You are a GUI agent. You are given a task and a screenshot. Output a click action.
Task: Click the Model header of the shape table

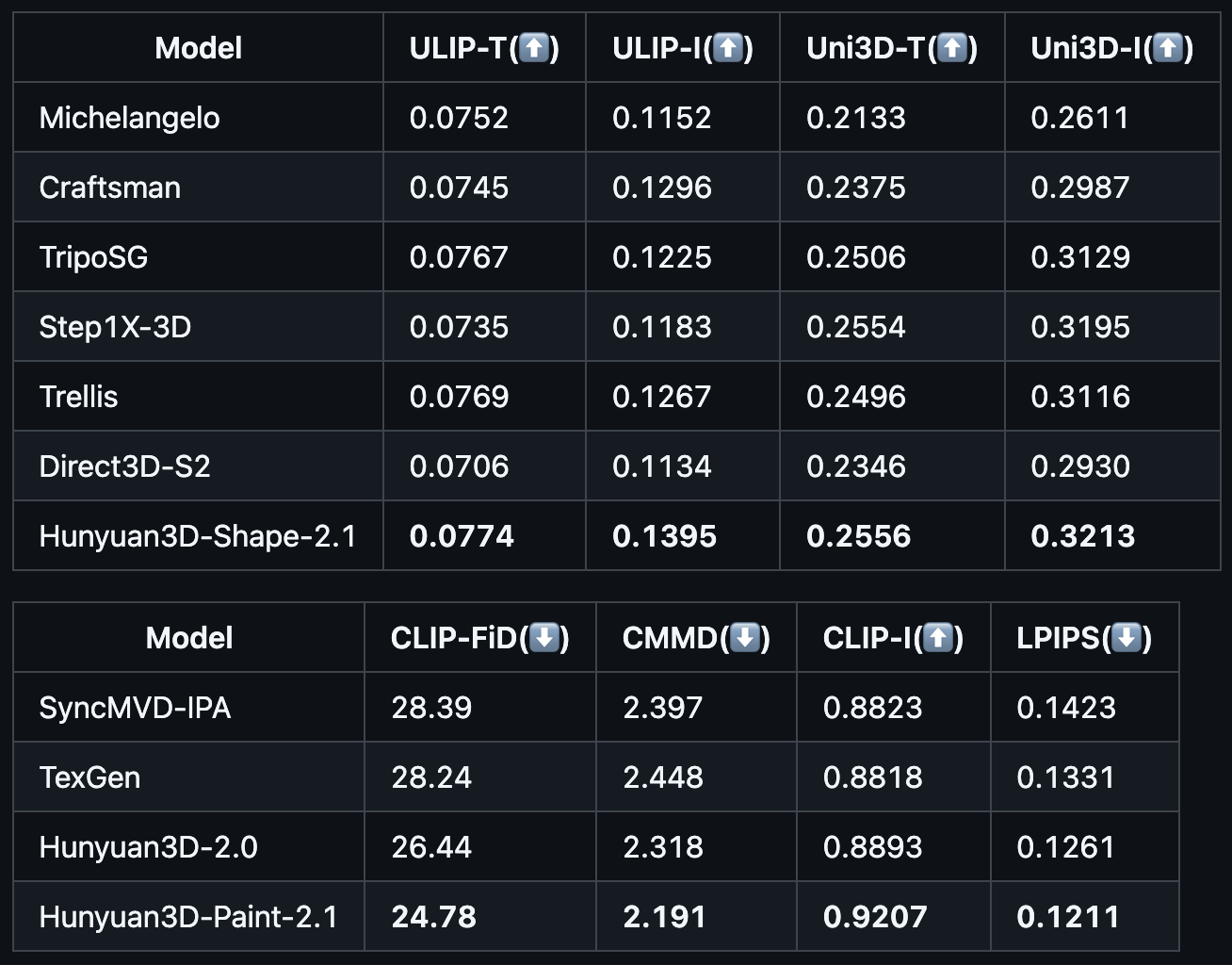pyautogui.click(x=198, y=48)
